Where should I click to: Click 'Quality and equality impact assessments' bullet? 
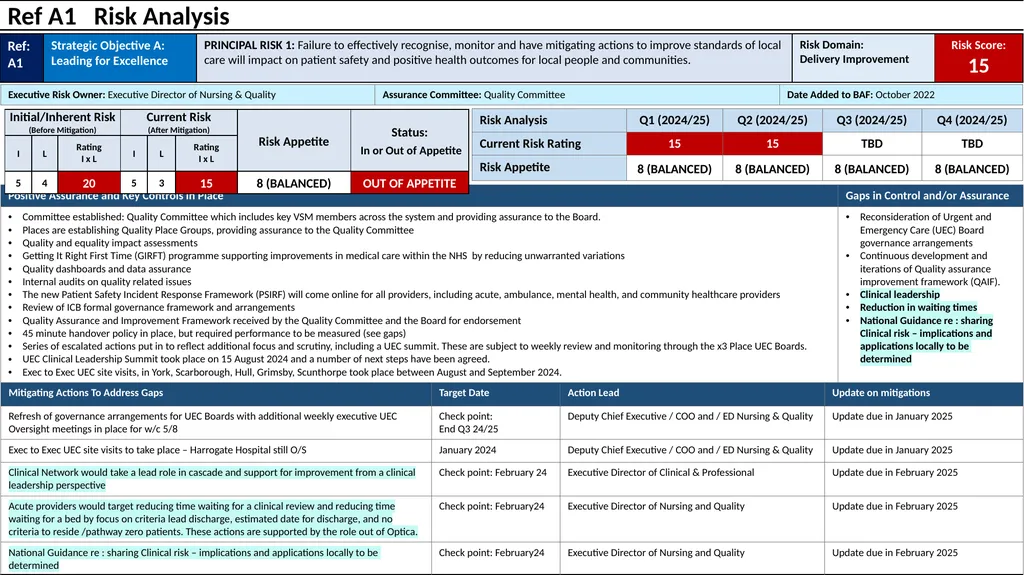[x=110, y=243]
